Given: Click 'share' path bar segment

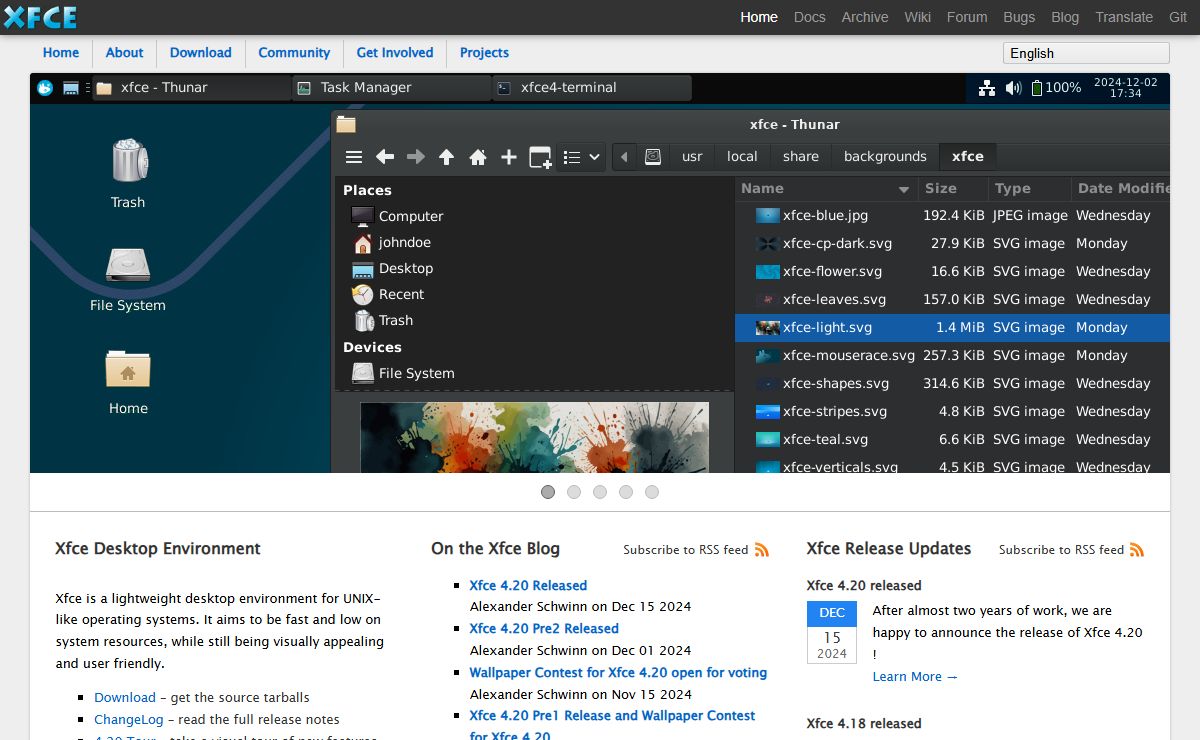Looking at the screenshot, I should point(801,157).
